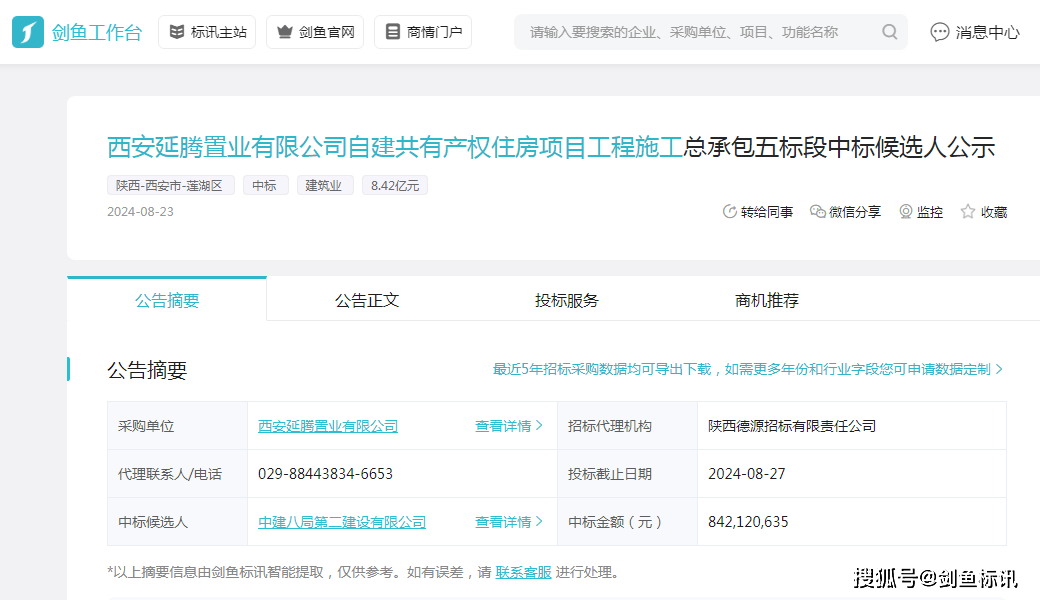
Task: Switch to the 商机推荐 tab
Action: [x=767, y=300]
